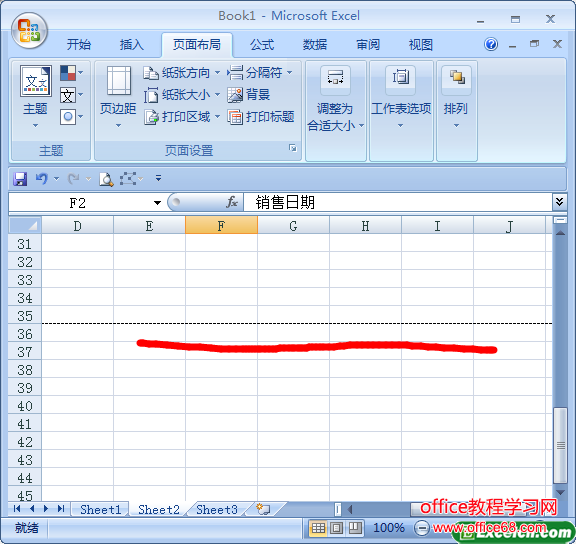Viewport: 576px width, 544px height.
Task: Click the Insert Function fx button
Action: pyautogui.click(x=232, y=202)
